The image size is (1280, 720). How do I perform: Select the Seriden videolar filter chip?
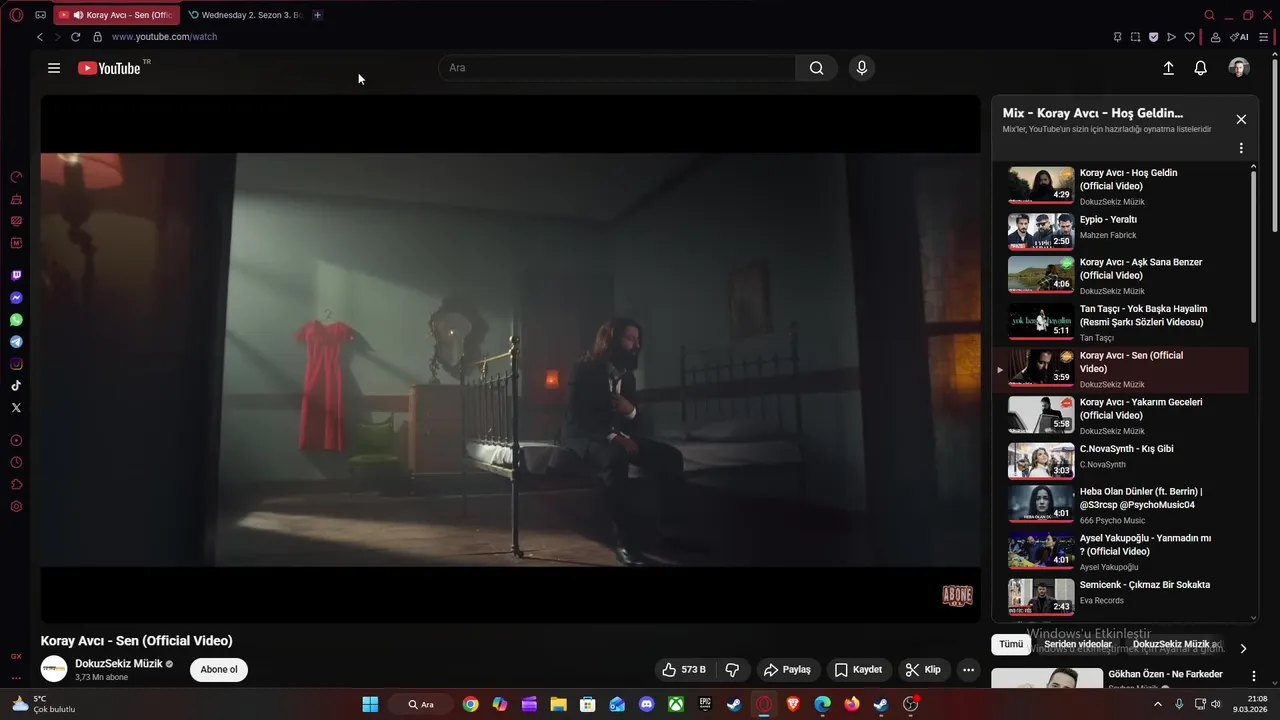[1078, 644]
